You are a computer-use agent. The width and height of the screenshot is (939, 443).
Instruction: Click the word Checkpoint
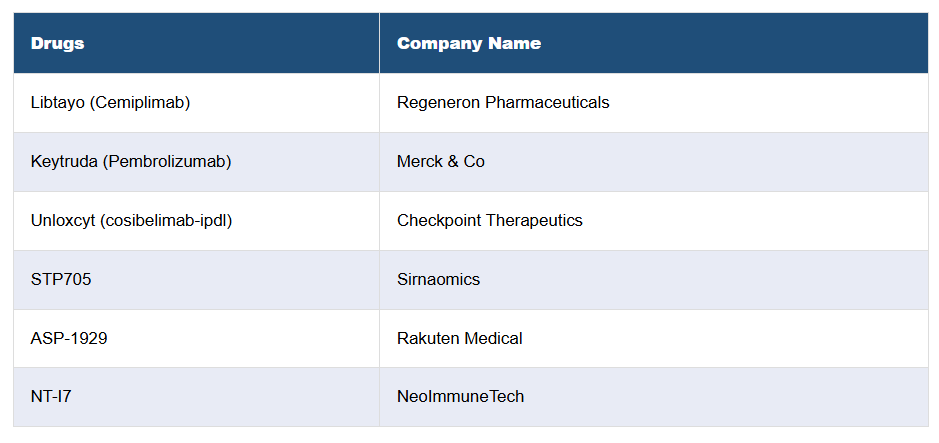point(439,221)
